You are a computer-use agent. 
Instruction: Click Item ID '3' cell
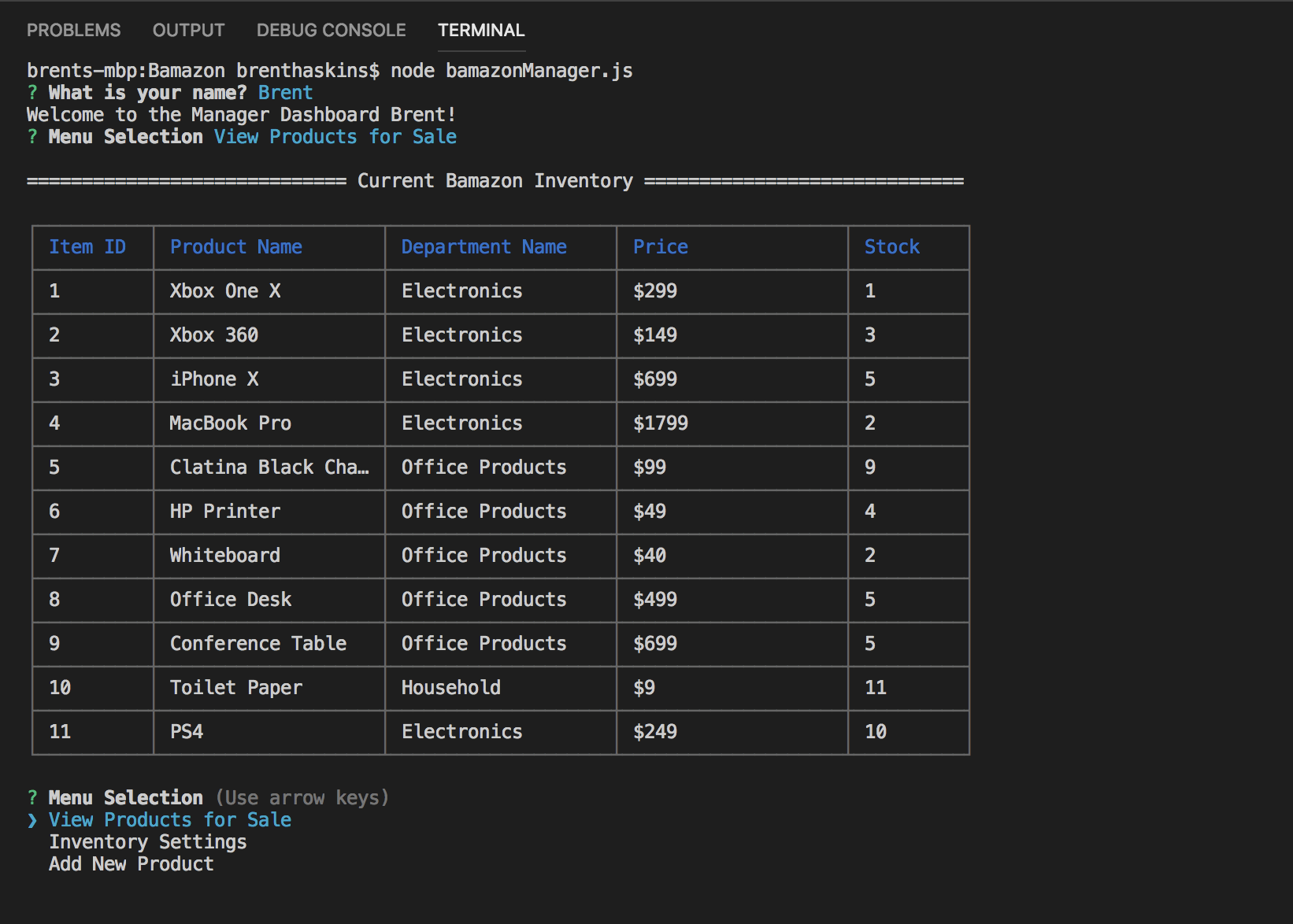click(x=93, y=379)
